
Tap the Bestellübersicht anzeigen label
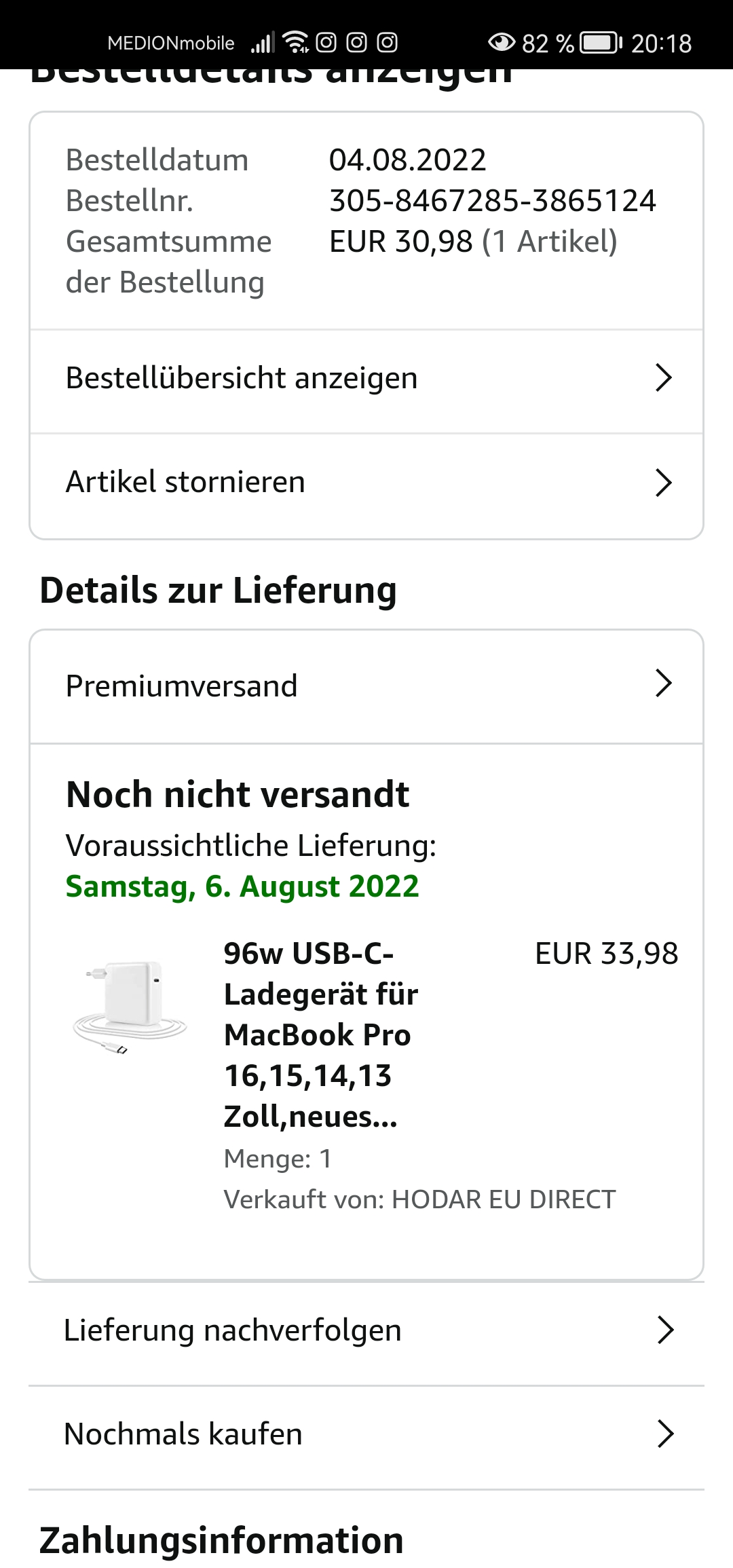pyautogui.click(x=242, y=378)
